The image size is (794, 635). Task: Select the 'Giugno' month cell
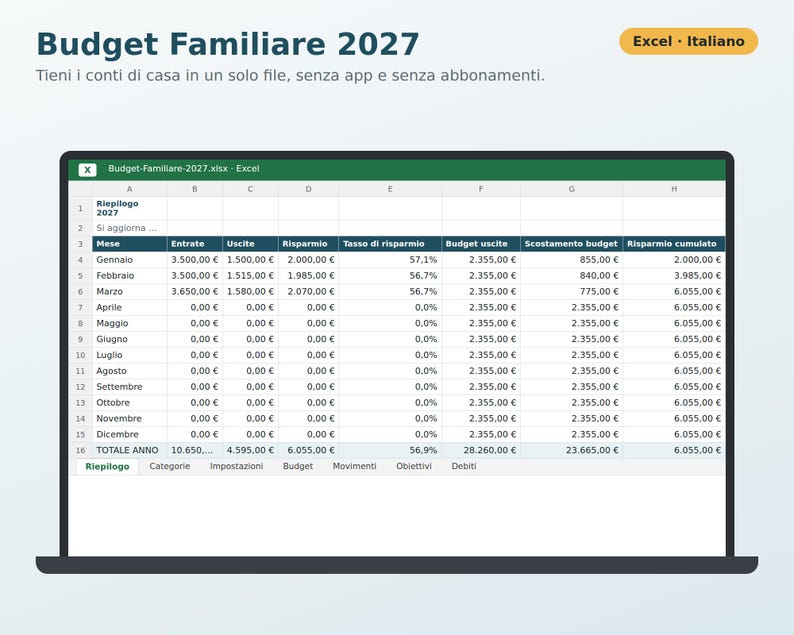click(130, 339)
